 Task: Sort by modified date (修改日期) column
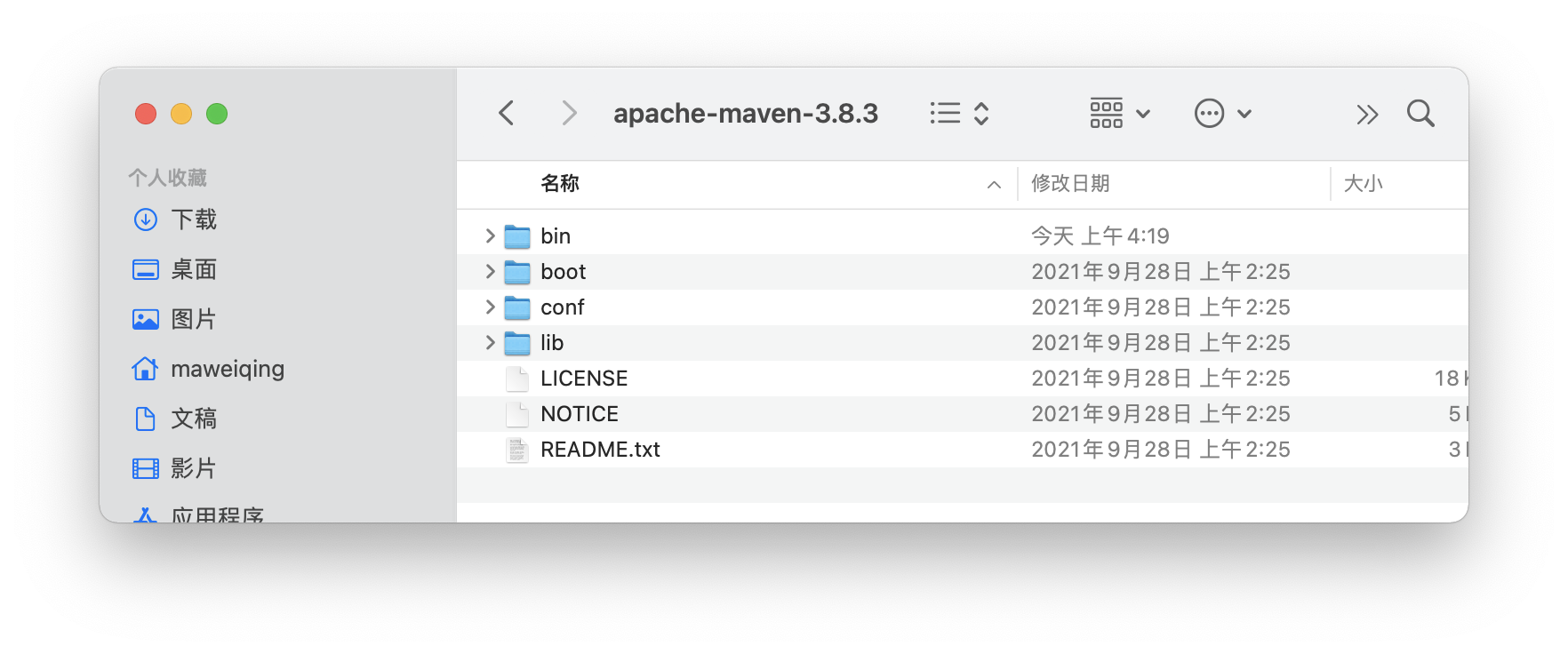click(1070, 184)
